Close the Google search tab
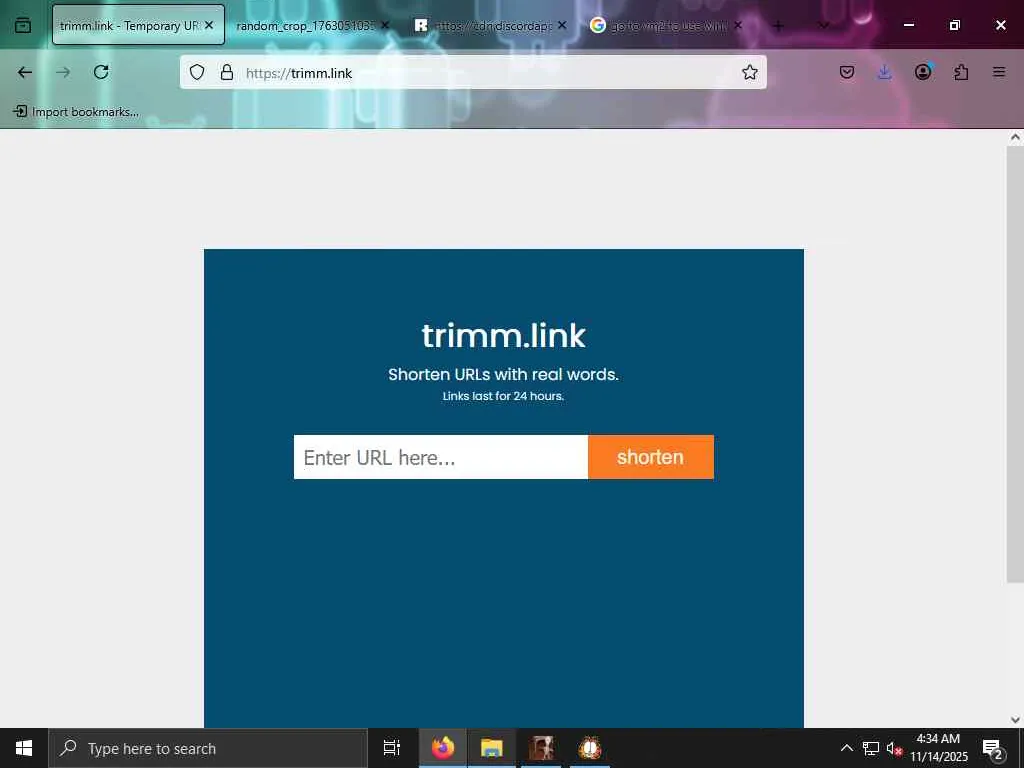Viewport: 1024px width, 768px height. tap(738, 25)
